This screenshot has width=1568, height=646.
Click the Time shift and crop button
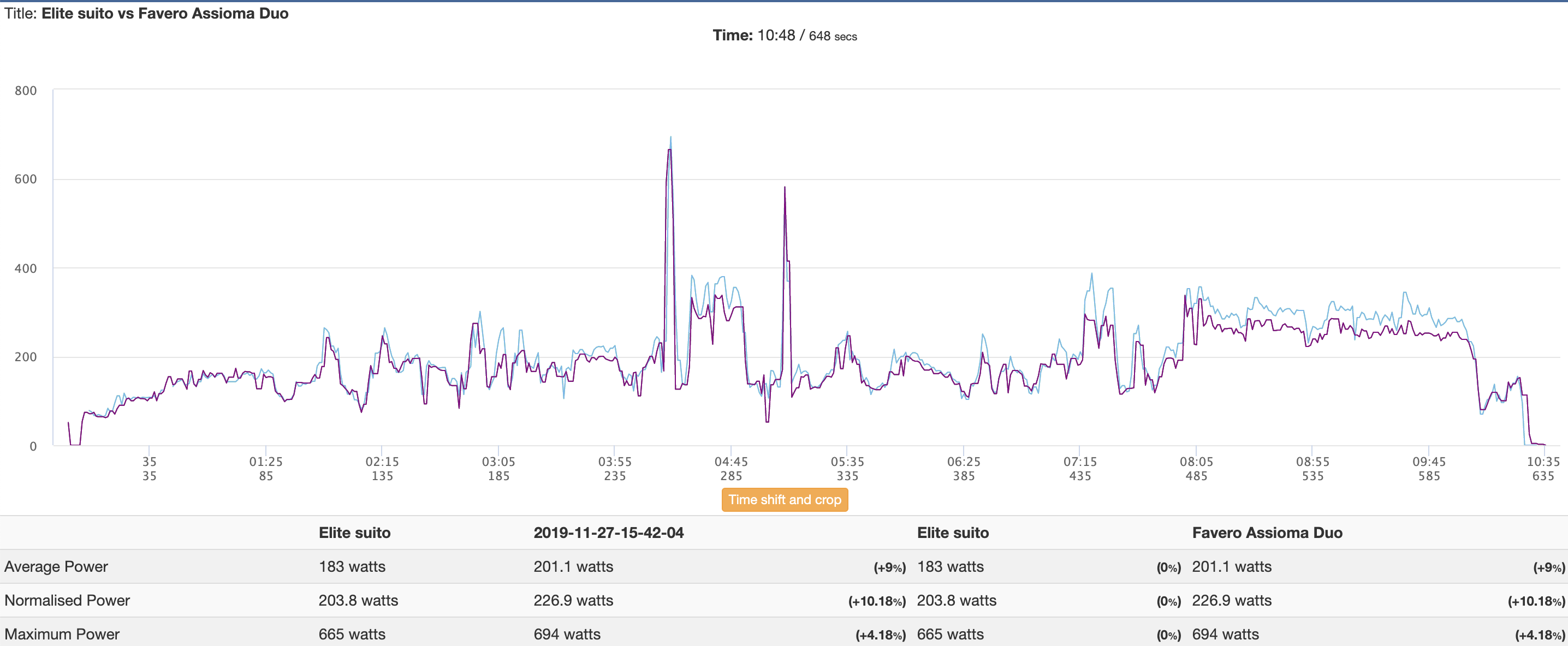[x=784, y=499]
